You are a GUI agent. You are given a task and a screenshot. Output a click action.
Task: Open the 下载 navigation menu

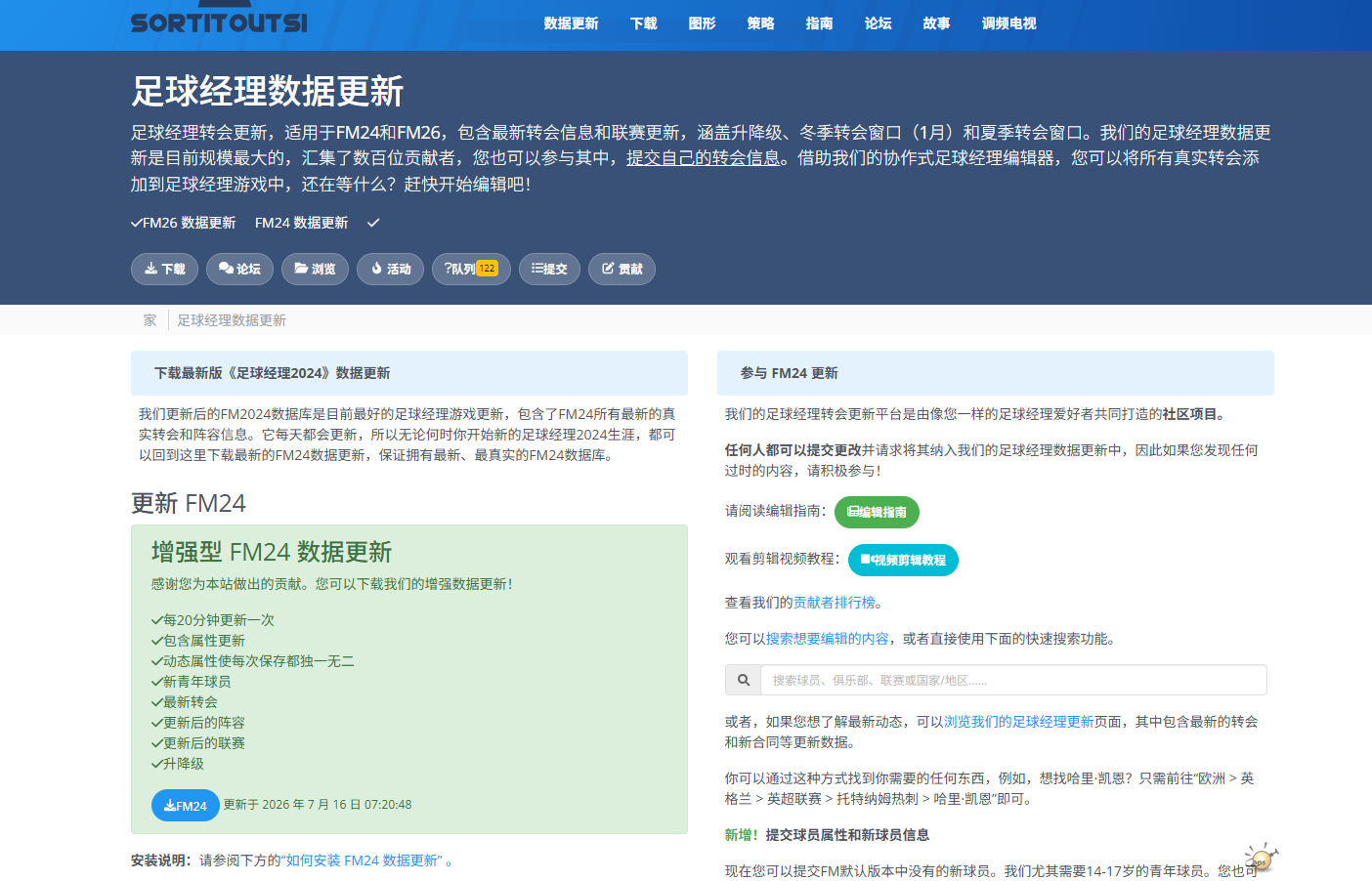(643, 23)
